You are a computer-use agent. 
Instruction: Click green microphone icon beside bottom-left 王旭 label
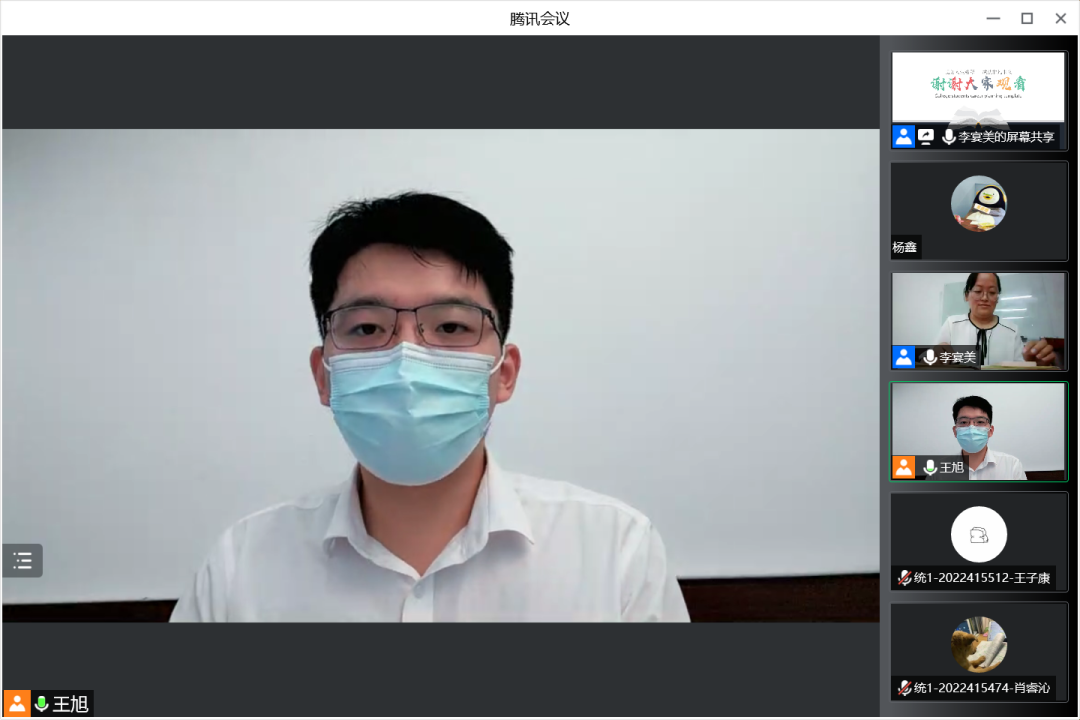tap(41, 704)
